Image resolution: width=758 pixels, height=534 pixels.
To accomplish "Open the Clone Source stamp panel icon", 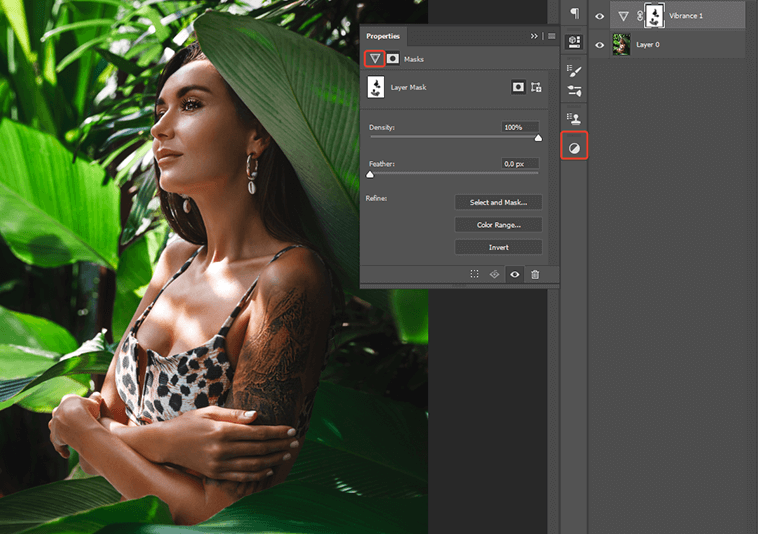I will pyautogui.click(x=574, y=119).
